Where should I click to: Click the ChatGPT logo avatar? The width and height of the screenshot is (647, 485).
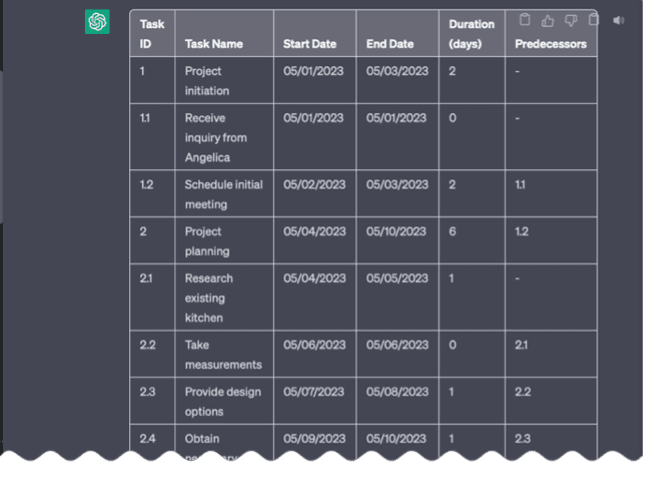[x=97, y=22]
